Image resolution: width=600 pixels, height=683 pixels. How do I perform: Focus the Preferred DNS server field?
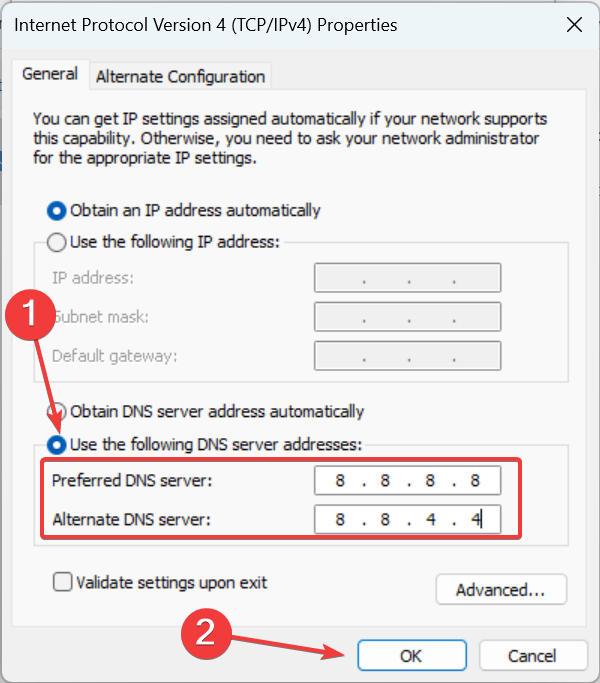click(407, 480)
